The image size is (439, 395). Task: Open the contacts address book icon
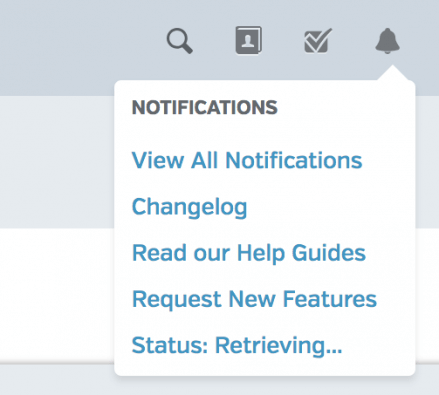(x=249, y=40)
